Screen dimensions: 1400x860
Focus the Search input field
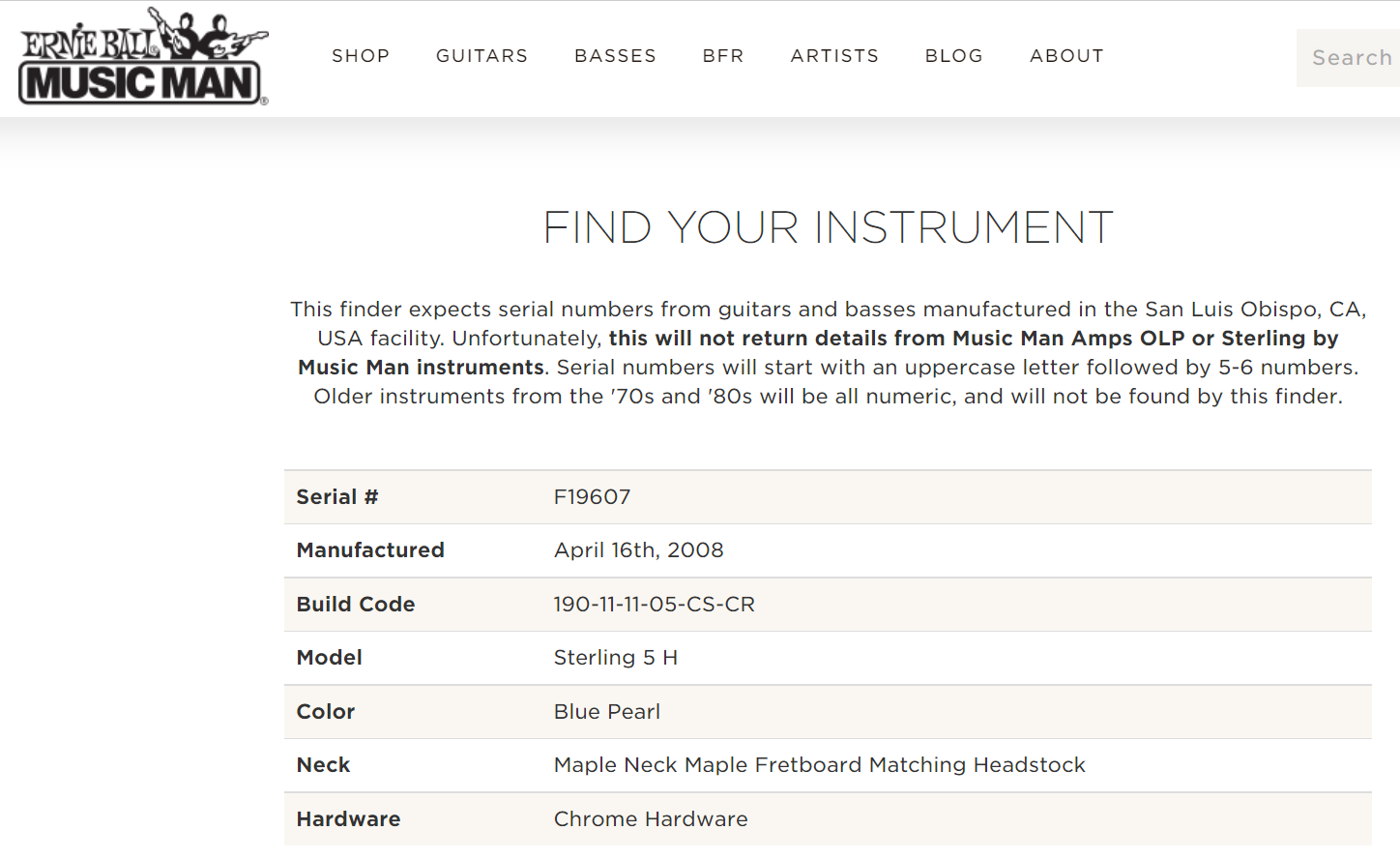click(x=1348, y=58)
